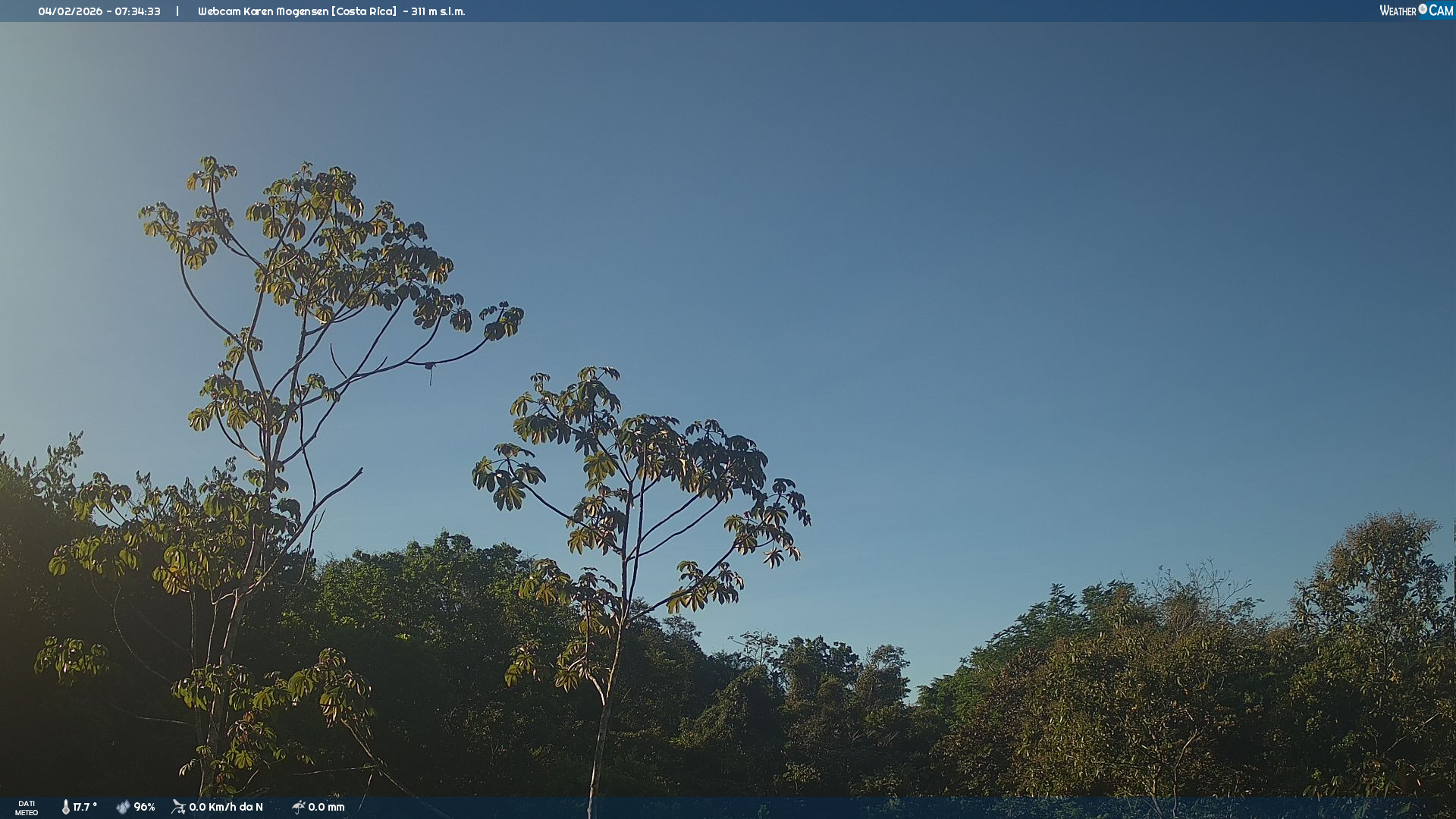Click the wind vane icon
Image resolution: width=1456 pixels, height=819 pixels.
(x=178, y=807)
